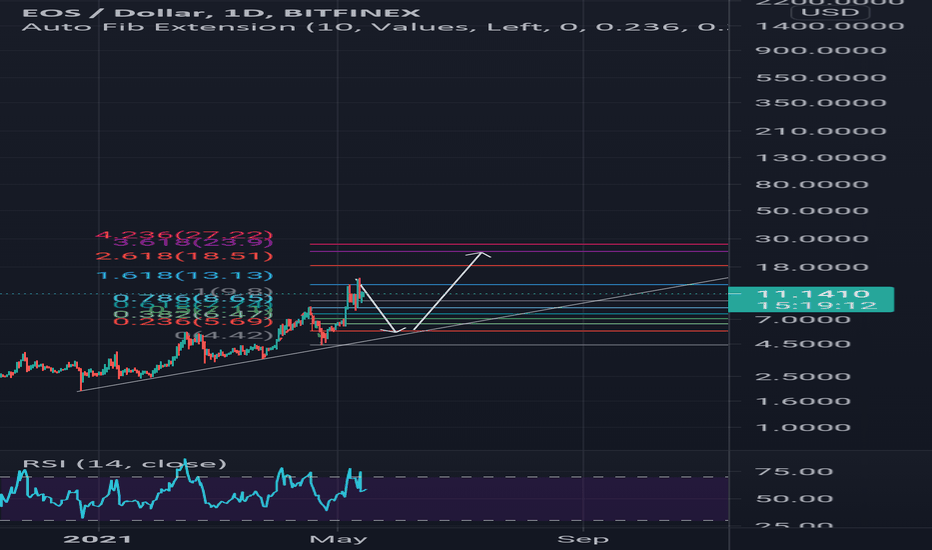Click the 350.0000 price axis label

821,103
